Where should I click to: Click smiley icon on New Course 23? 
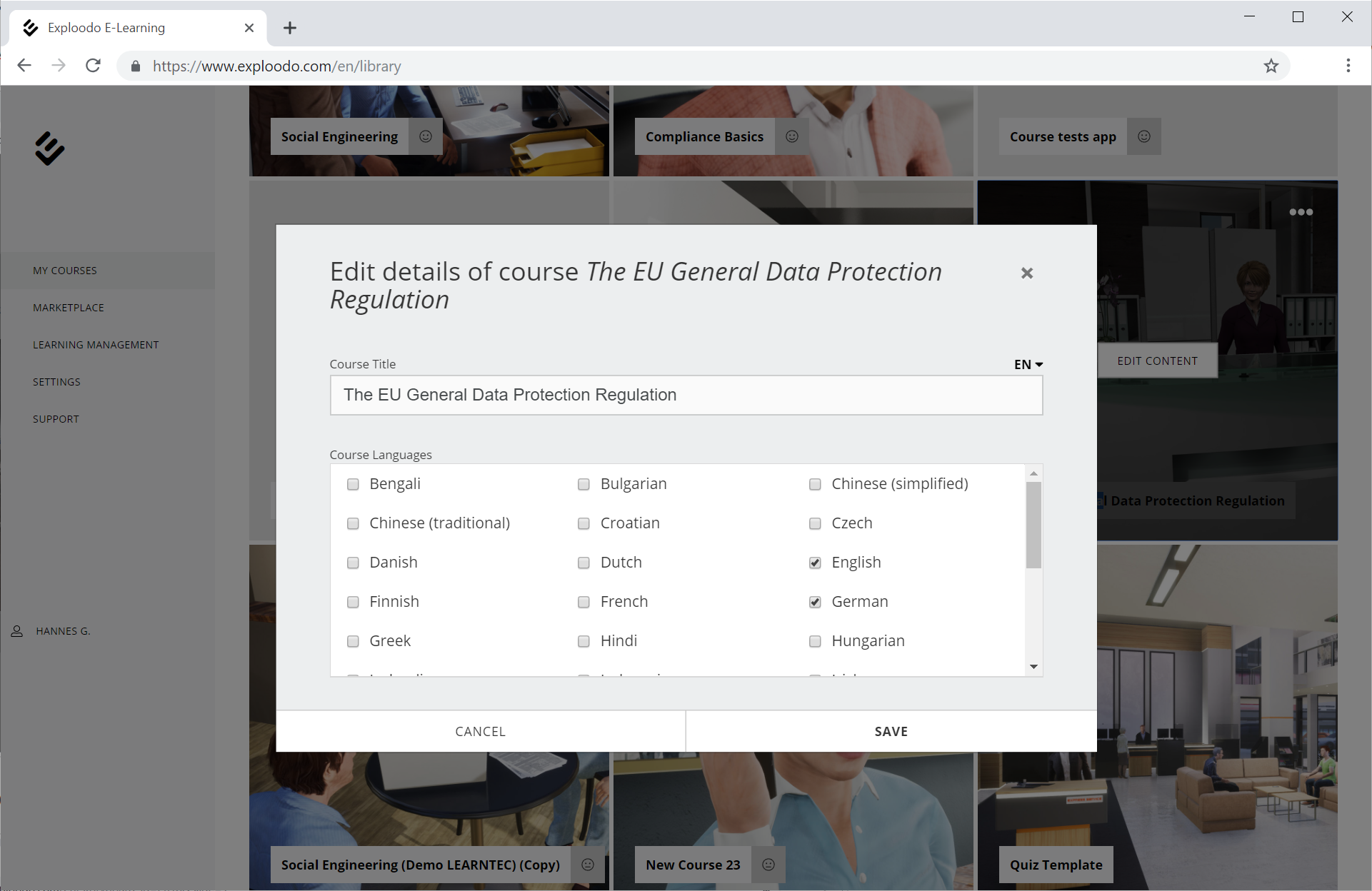(x=768, y=865)
